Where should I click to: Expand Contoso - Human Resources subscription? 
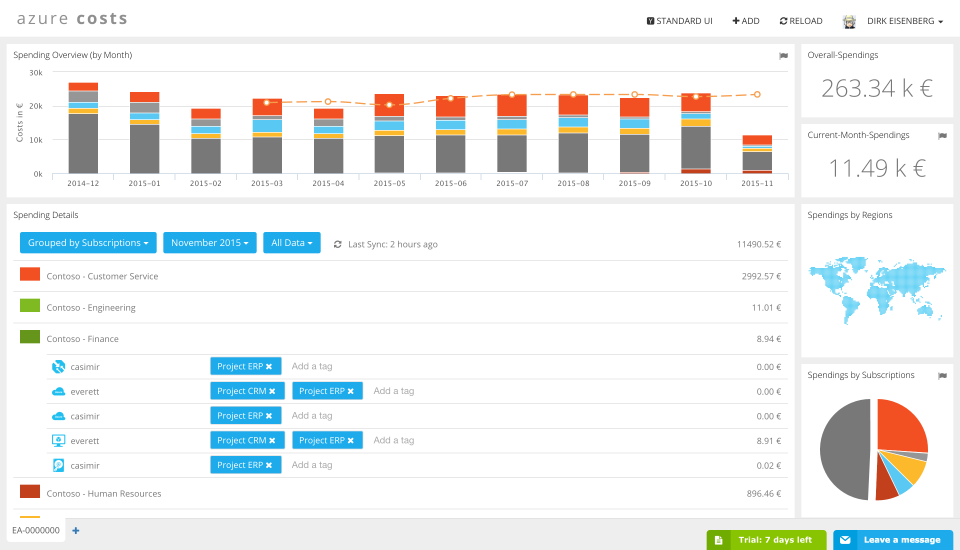(x=400, y=494)
